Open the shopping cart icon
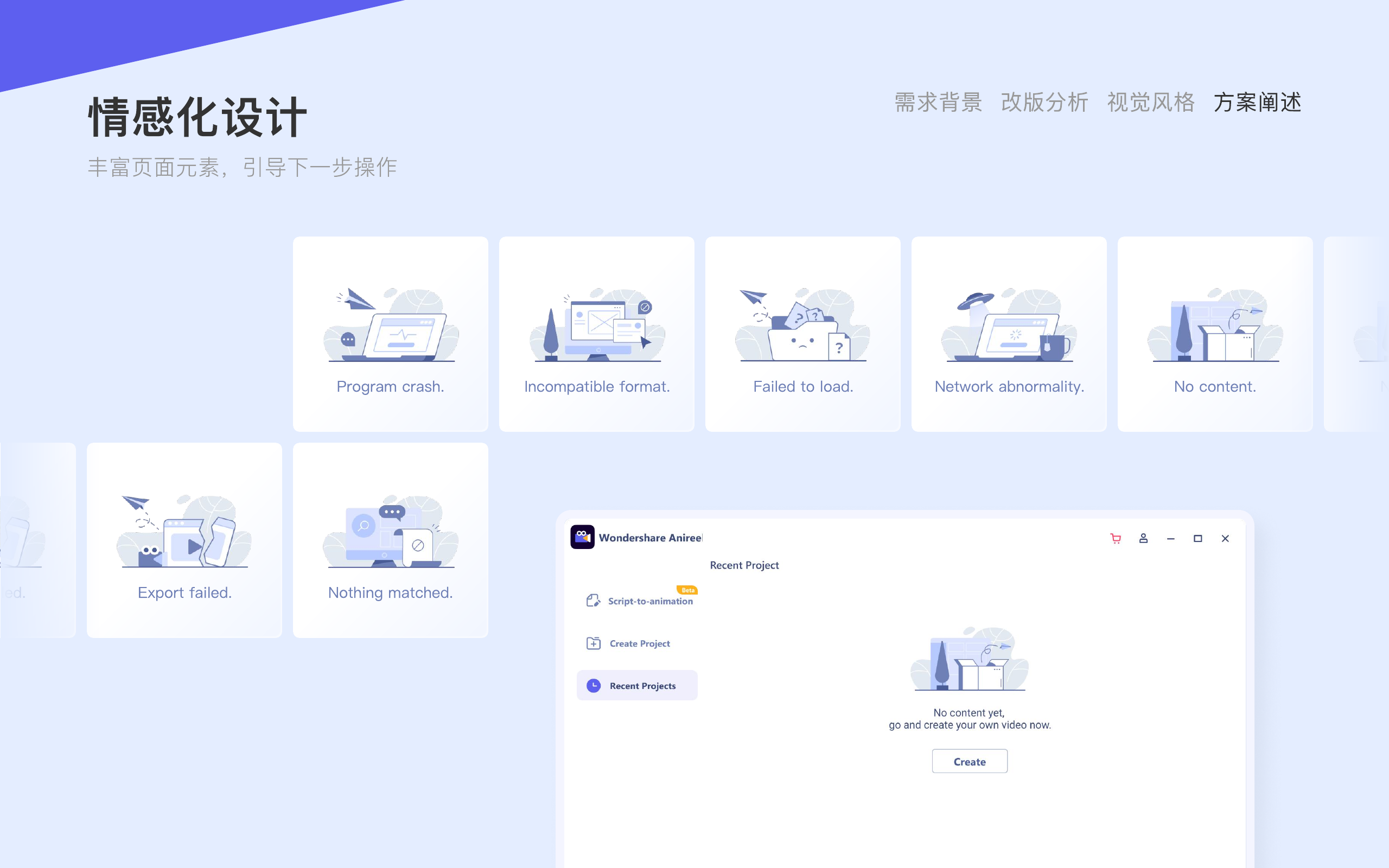This screenshot has height=868, width=1389. pos(1115,539)
